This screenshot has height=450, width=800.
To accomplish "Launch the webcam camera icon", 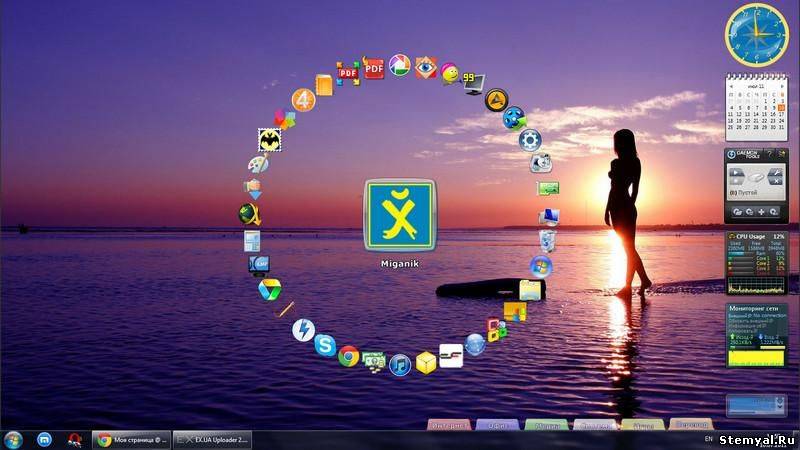I will [x=540, y=163].
